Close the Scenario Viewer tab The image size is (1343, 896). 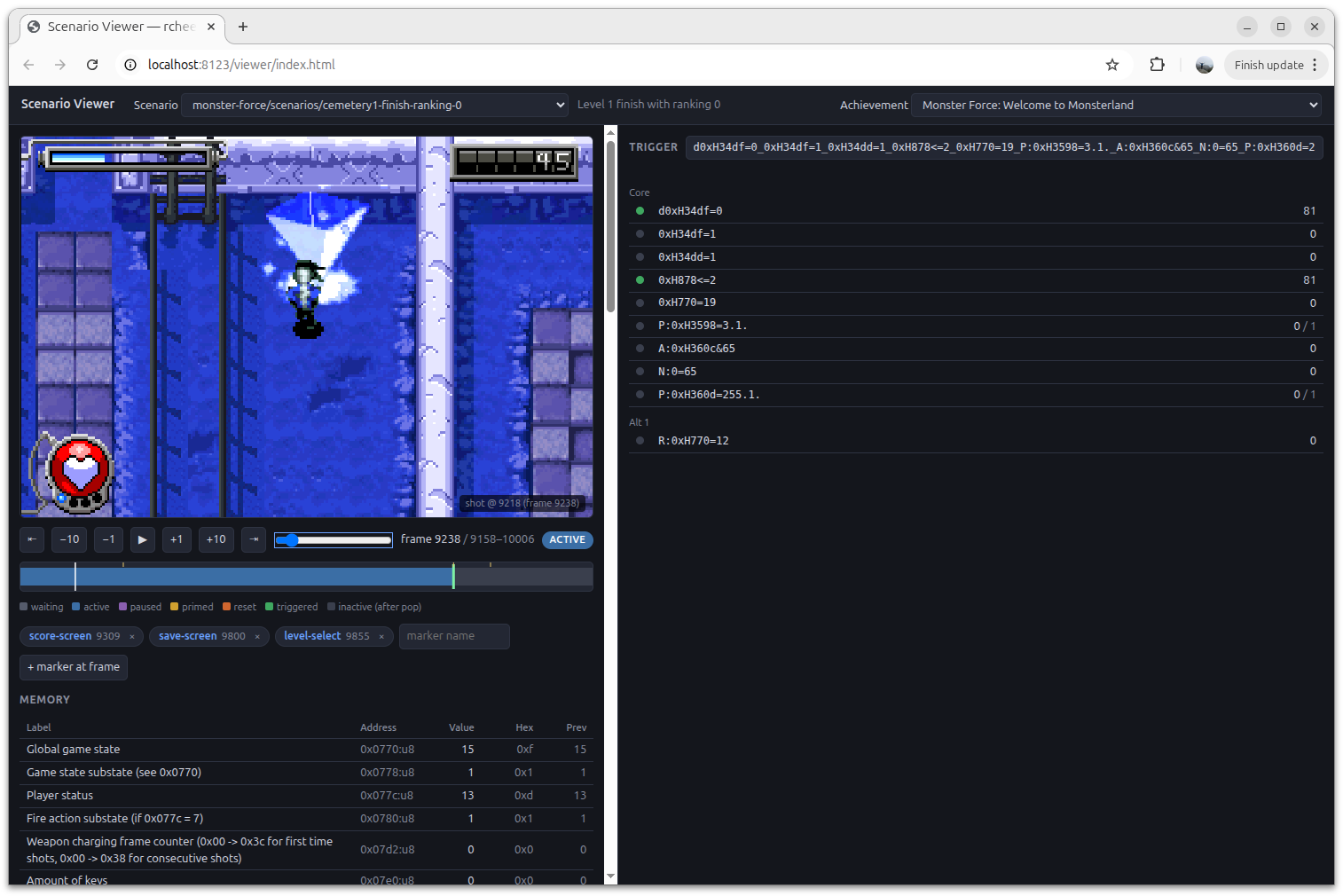coord(211,27)
